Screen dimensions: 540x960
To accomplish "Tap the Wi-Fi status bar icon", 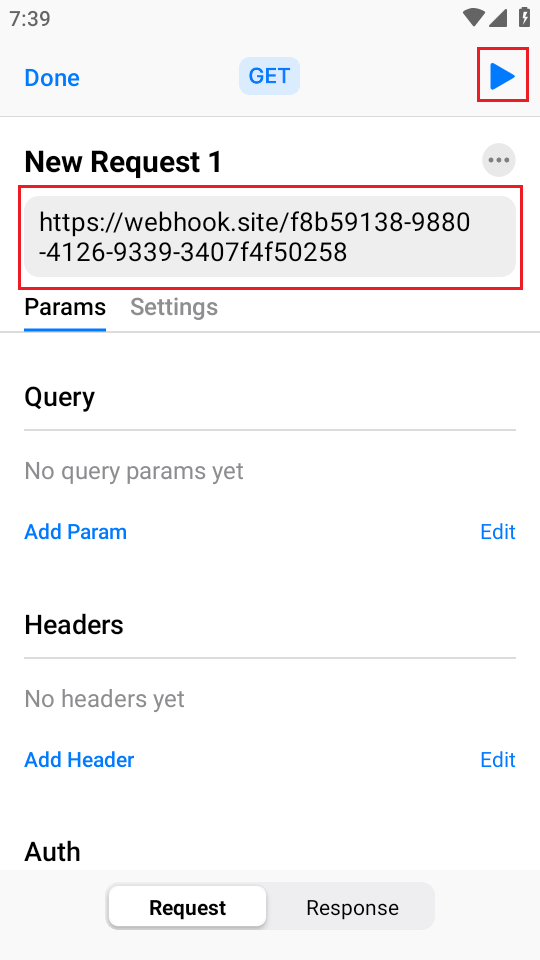I will (x=473, y=18).
